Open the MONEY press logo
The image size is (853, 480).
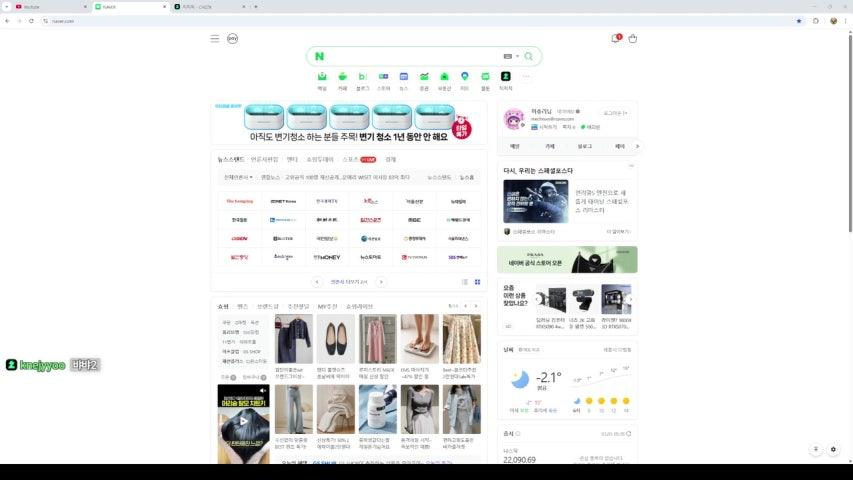click(x=326, y=257)
